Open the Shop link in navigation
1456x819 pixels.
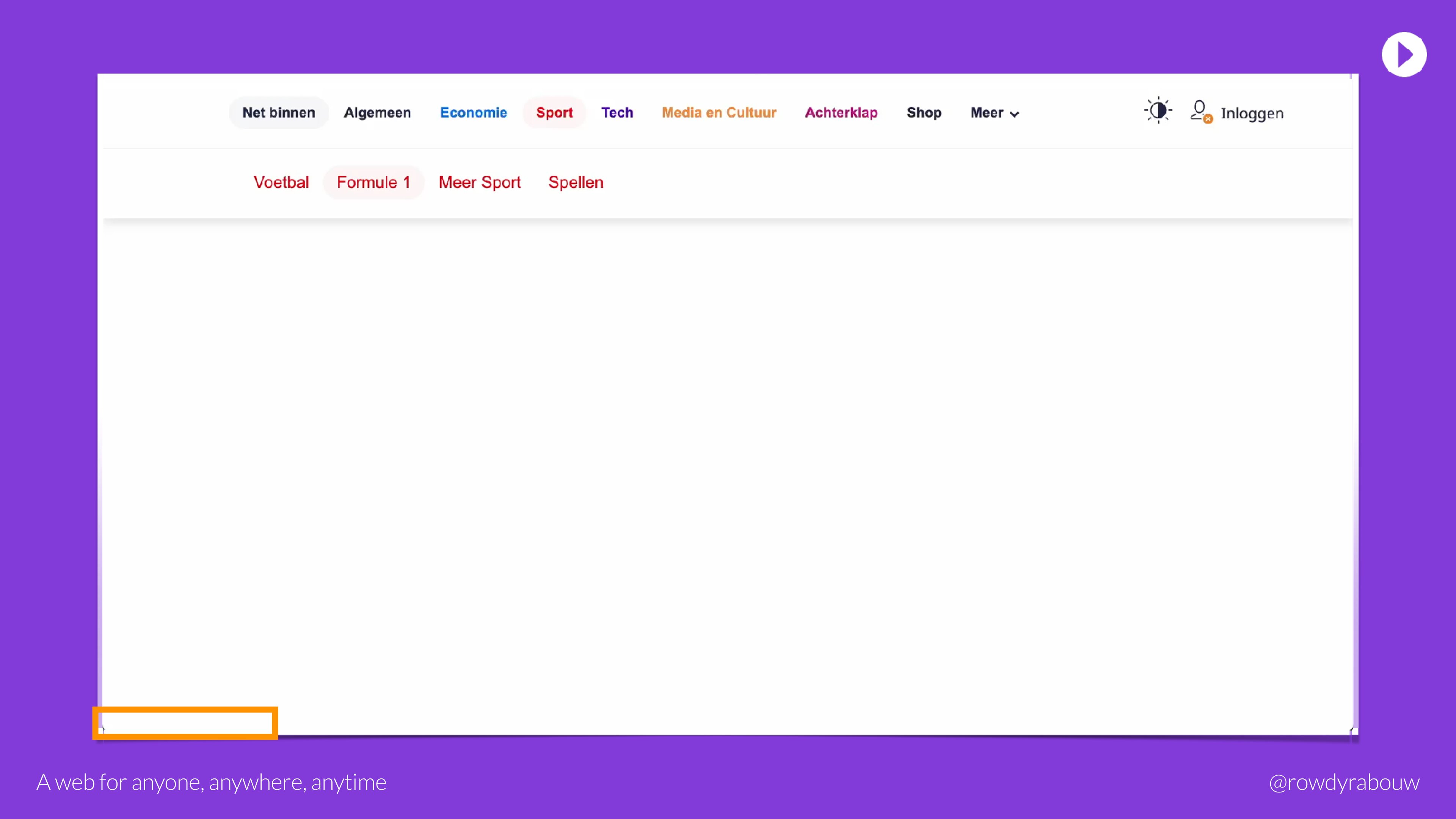click(924, 113)
